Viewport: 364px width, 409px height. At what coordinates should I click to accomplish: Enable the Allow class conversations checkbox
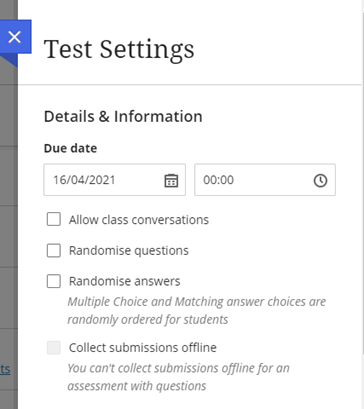click(54, 220)
